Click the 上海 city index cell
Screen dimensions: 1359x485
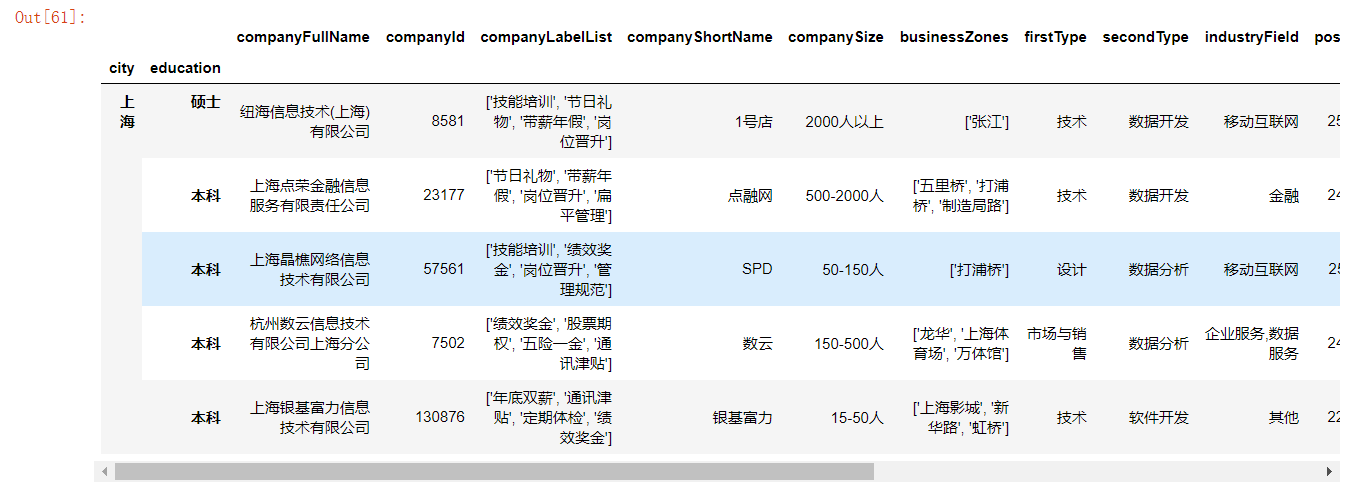127,112
